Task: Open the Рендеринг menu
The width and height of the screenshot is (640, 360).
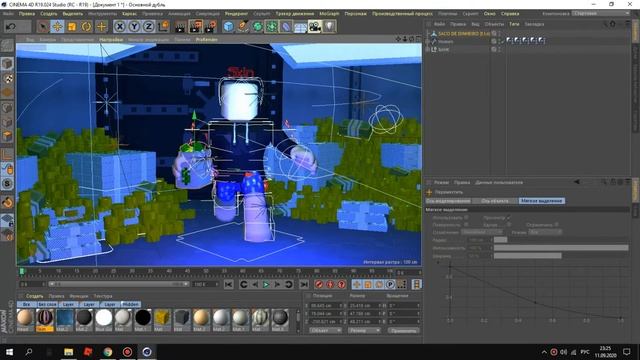Action: [236, 13]
